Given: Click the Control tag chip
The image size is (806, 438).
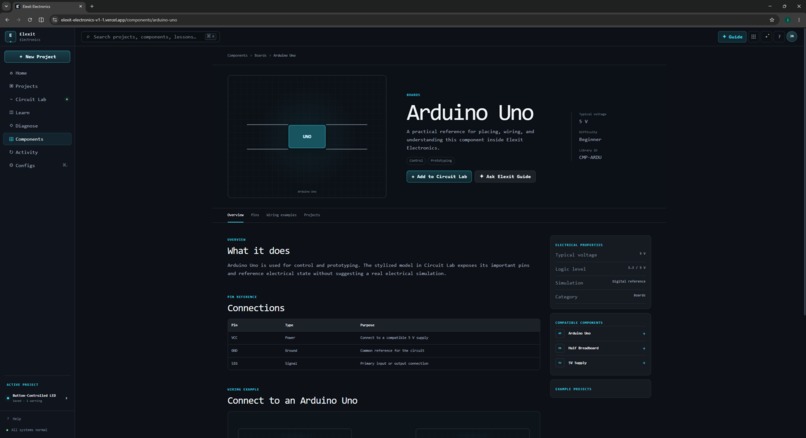Looking at the screenshot, I should point(416,161).
